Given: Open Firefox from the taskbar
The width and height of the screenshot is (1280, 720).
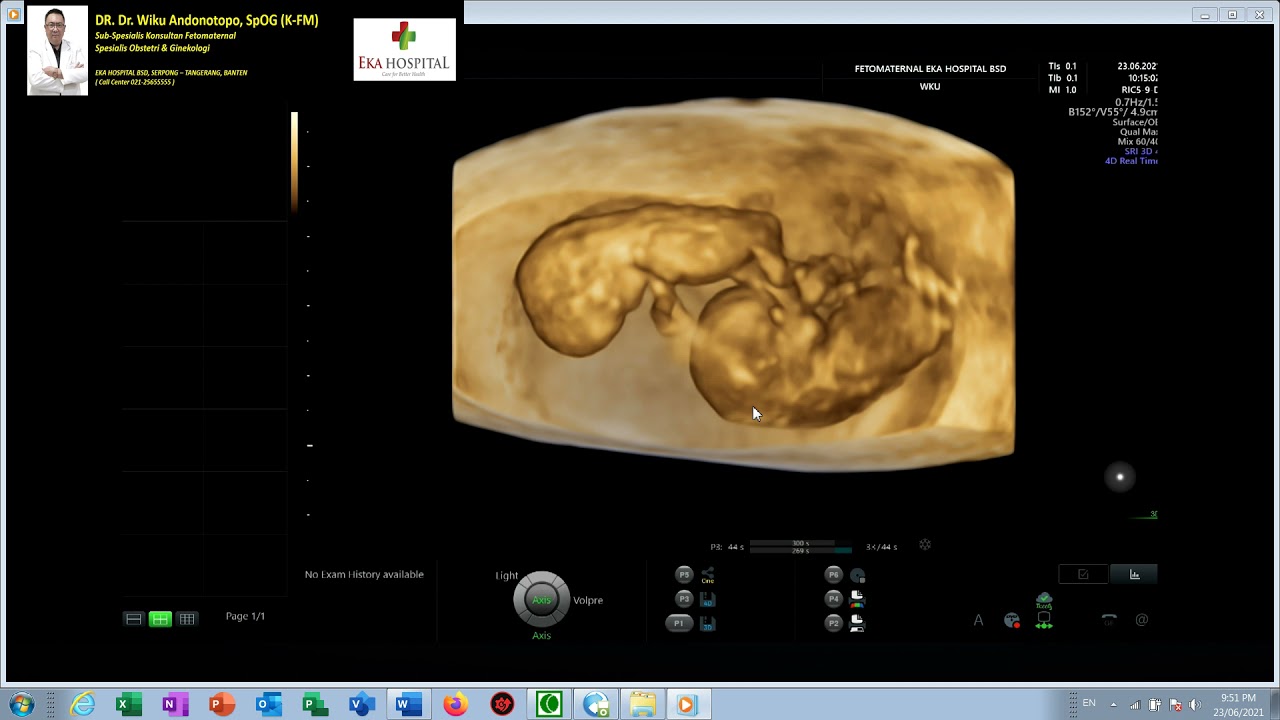Looking at the screenshot, I should (455, 705).
